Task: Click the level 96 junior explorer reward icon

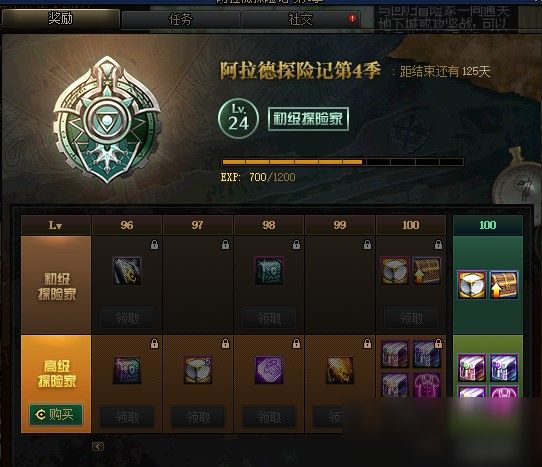Action: point(127,271)
